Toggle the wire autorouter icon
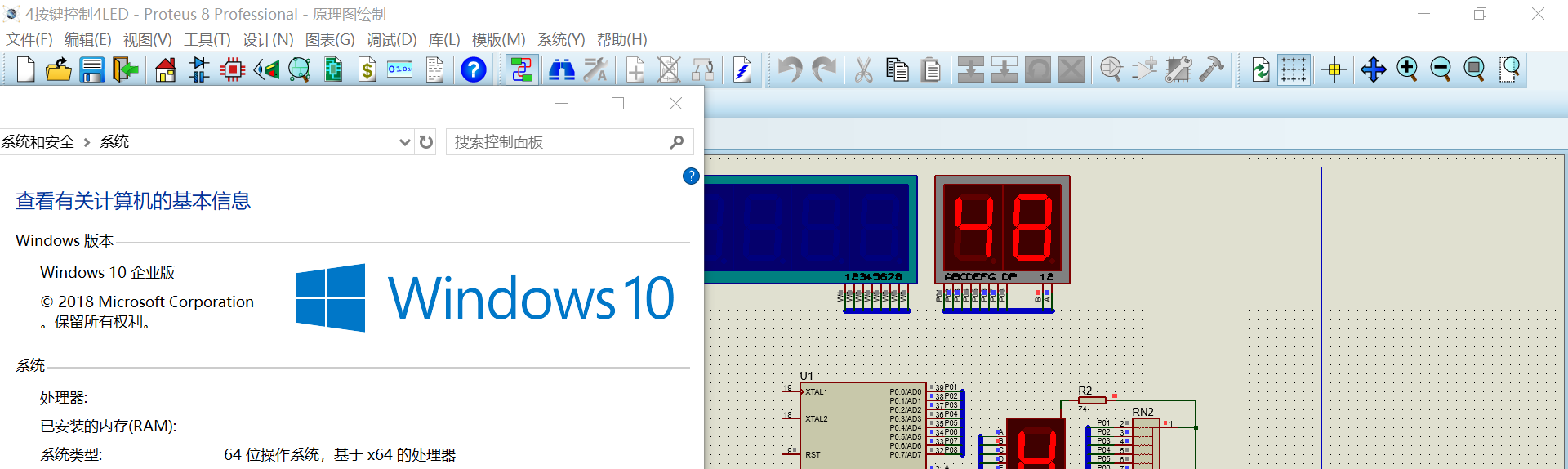 click(x=521, y=70)
